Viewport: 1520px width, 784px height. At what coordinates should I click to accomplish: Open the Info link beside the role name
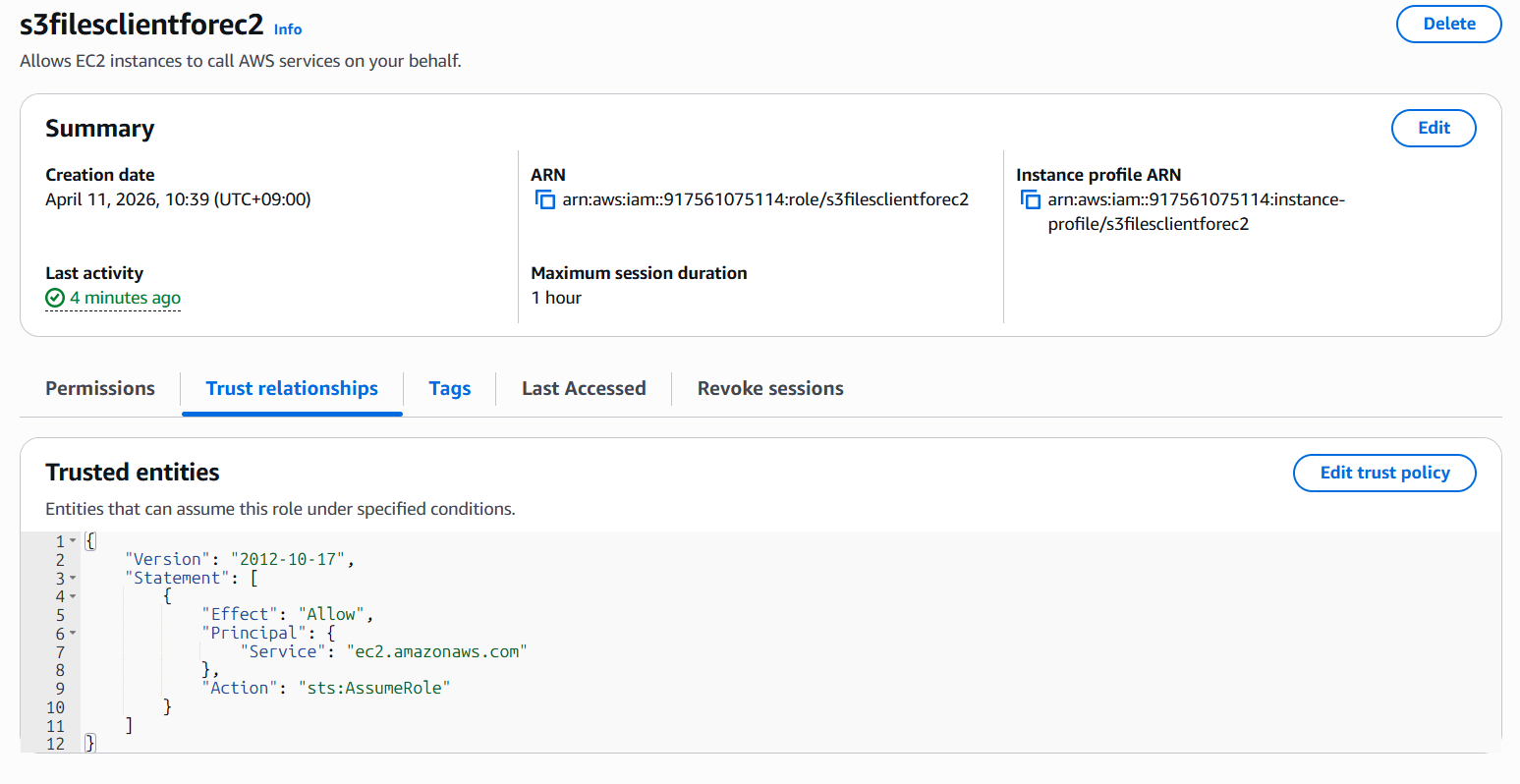288,29
